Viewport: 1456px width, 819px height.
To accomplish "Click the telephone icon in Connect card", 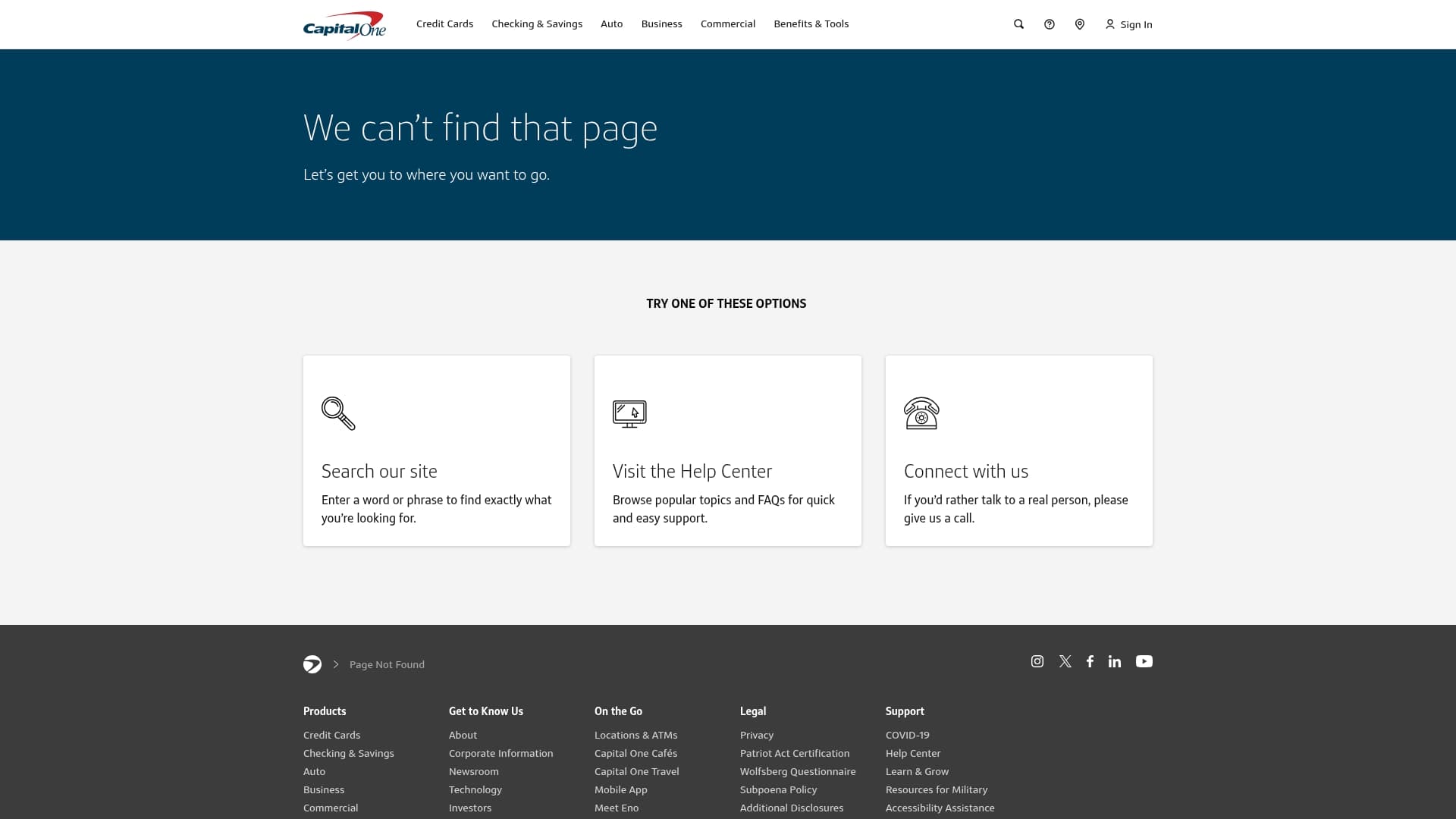I will tap(921, 413).
